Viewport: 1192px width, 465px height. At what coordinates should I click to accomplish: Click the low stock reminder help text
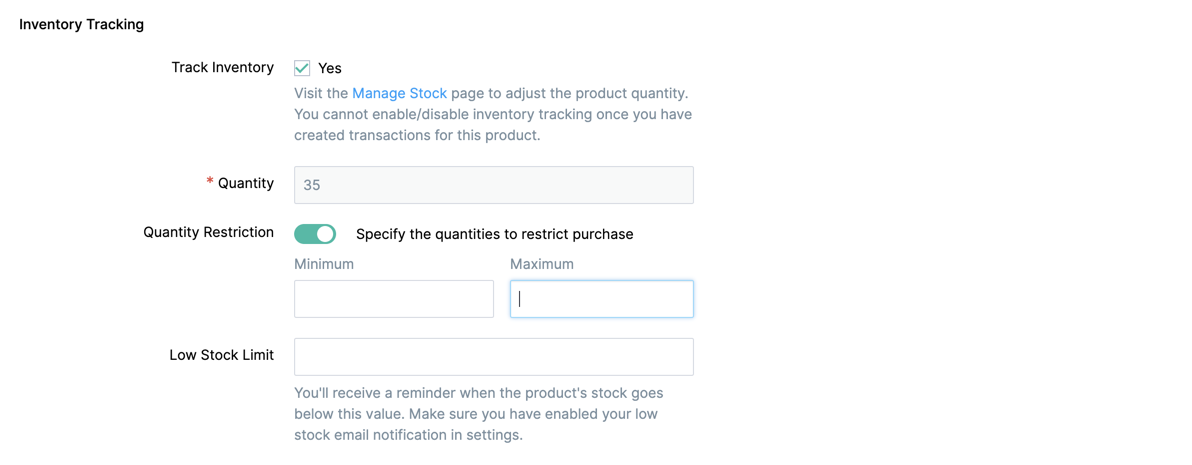(478, 414)
